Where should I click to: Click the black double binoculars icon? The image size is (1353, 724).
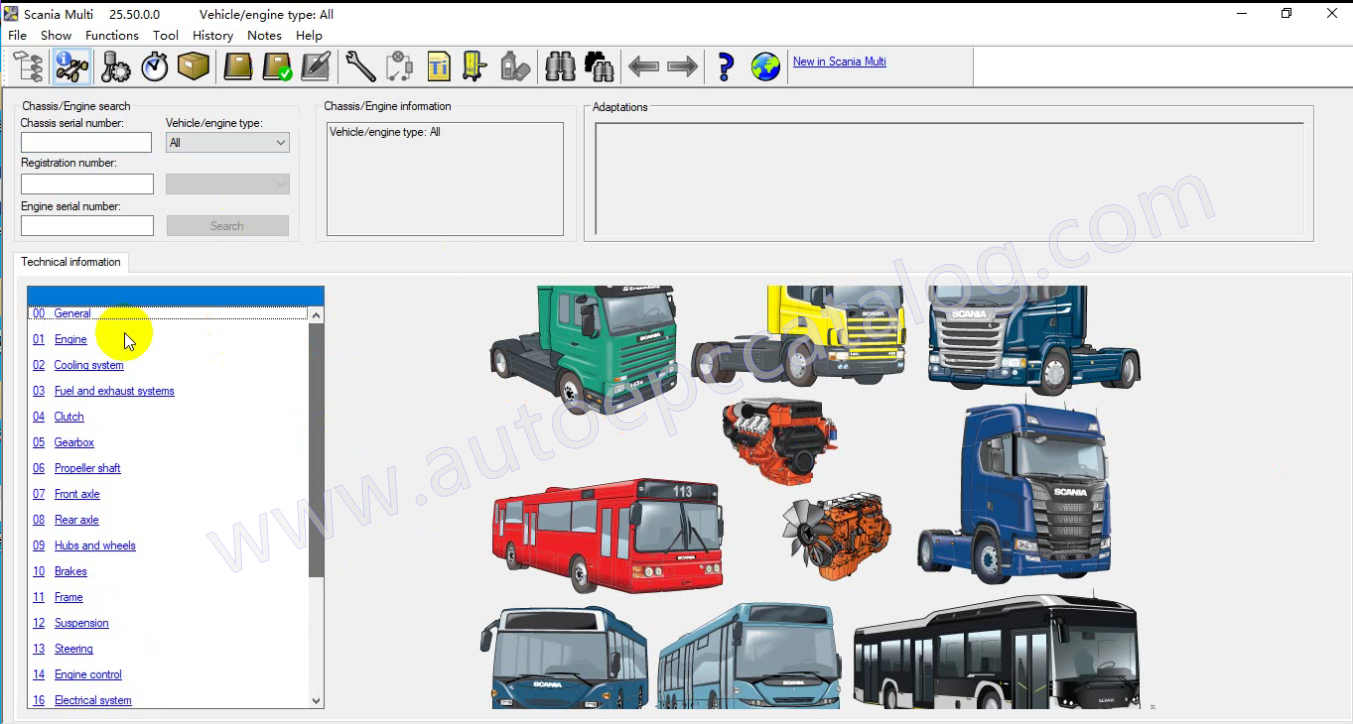tap(599, 67)
